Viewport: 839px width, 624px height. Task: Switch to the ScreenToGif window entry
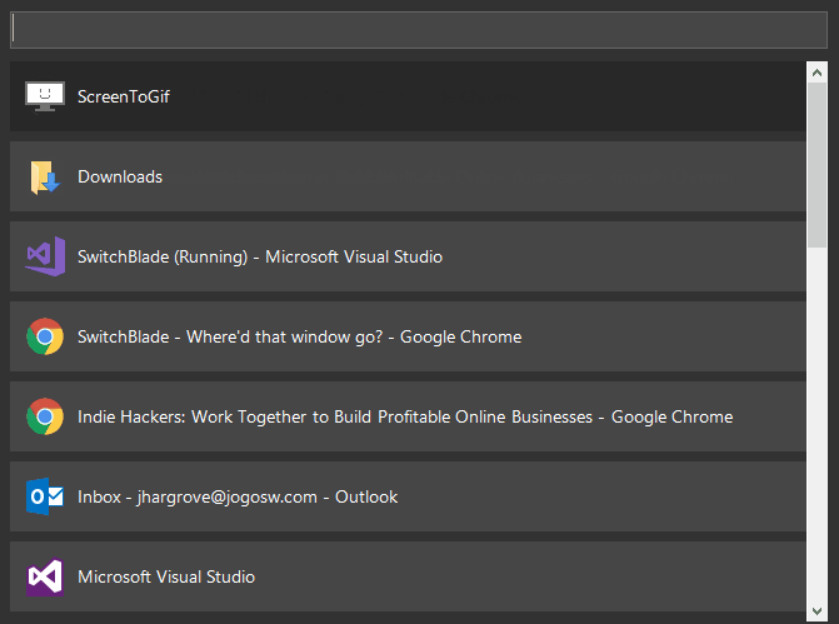(x=123, y=97)
